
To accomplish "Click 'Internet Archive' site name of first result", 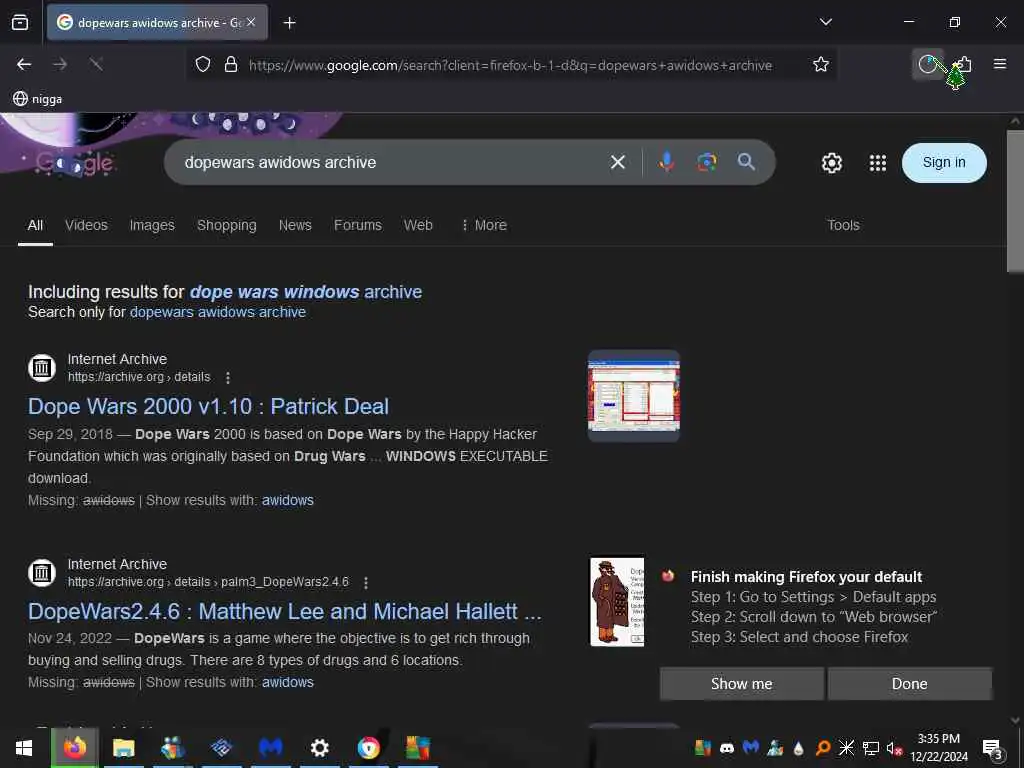I will [117, 359].
